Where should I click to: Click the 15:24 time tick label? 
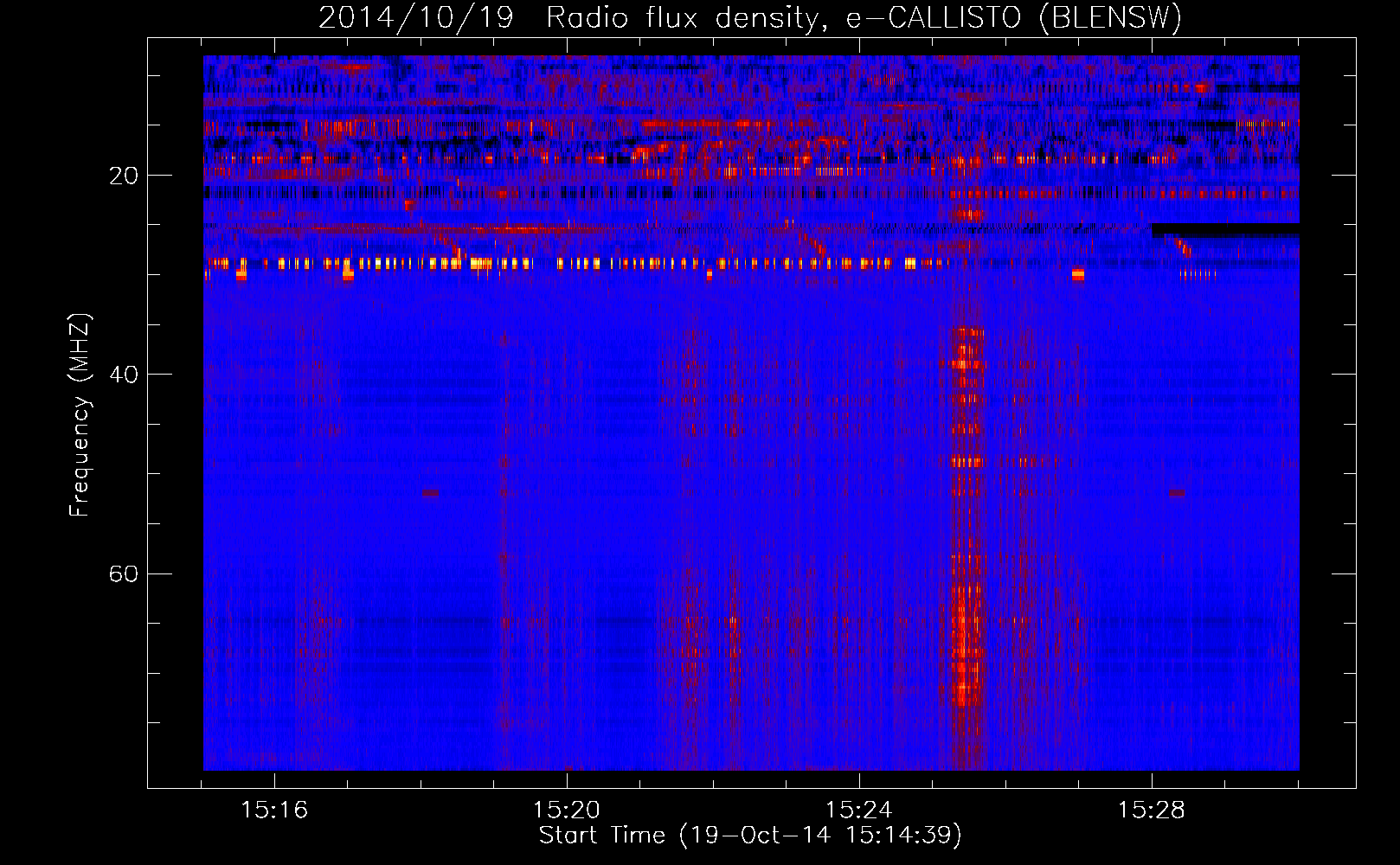coord(859,811)
